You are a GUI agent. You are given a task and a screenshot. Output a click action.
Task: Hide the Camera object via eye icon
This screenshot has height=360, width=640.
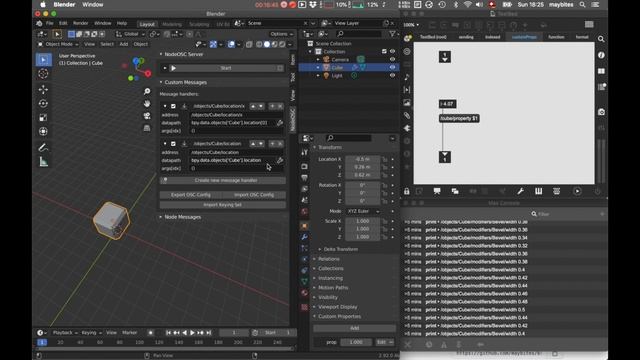392,59
